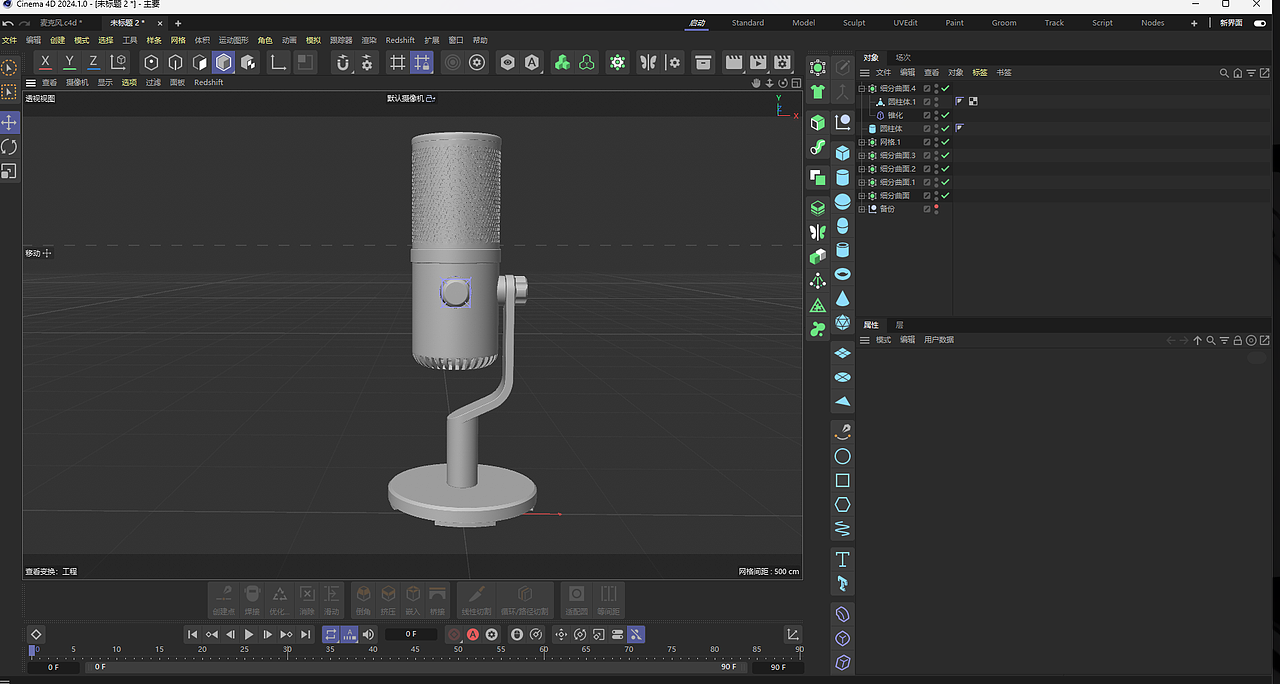1280x684 pixels.
Task: Add a Cylinder primitive from the palette
Action: [843, 177]
